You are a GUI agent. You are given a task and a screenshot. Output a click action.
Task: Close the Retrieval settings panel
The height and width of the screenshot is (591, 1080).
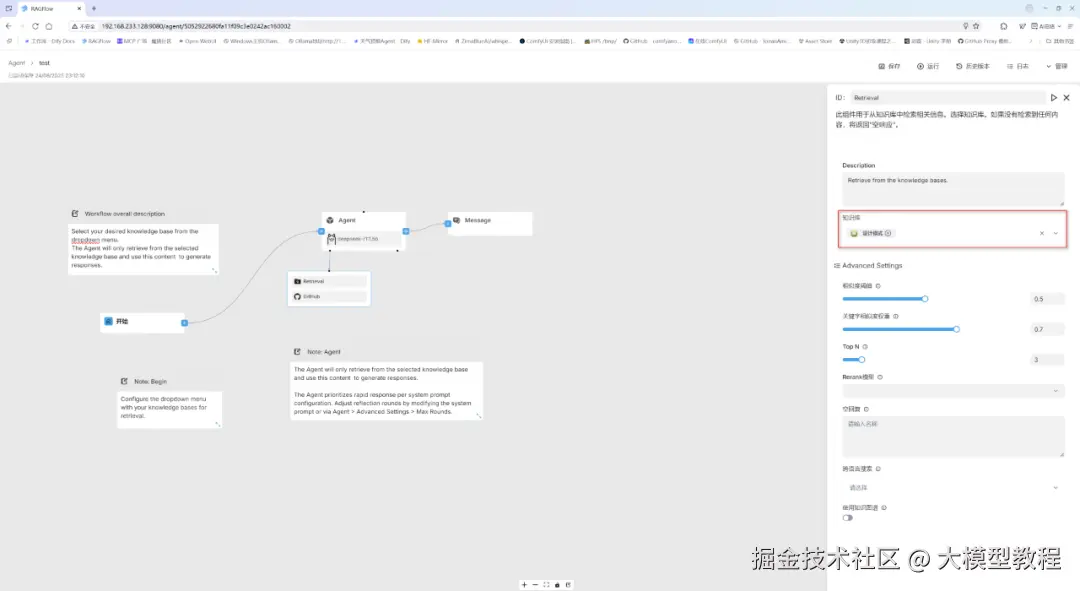coord(1066,98)
